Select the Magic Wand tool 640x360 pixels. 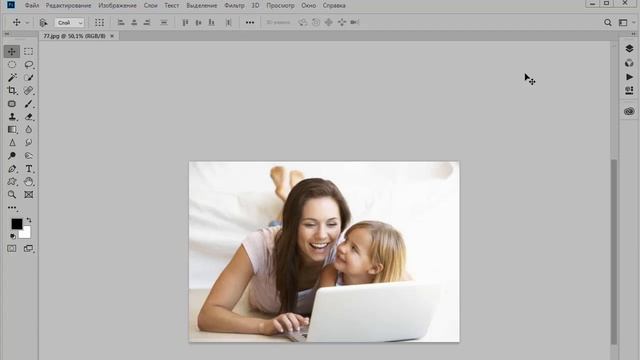pos(12,78)
